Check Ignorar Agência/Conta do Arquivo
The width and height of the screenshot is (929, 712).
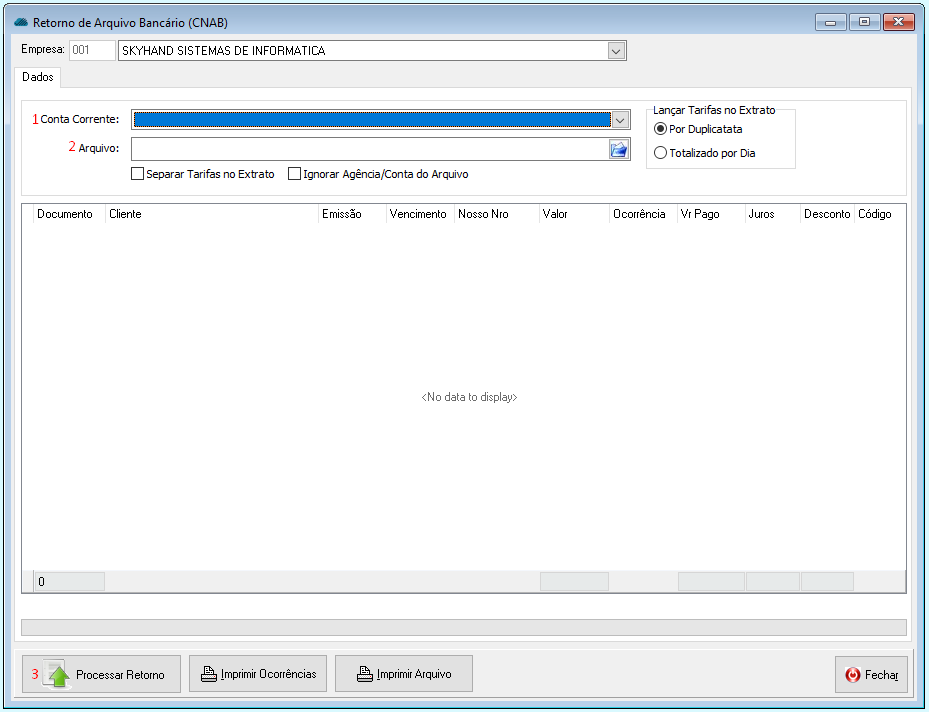point(294,174)
